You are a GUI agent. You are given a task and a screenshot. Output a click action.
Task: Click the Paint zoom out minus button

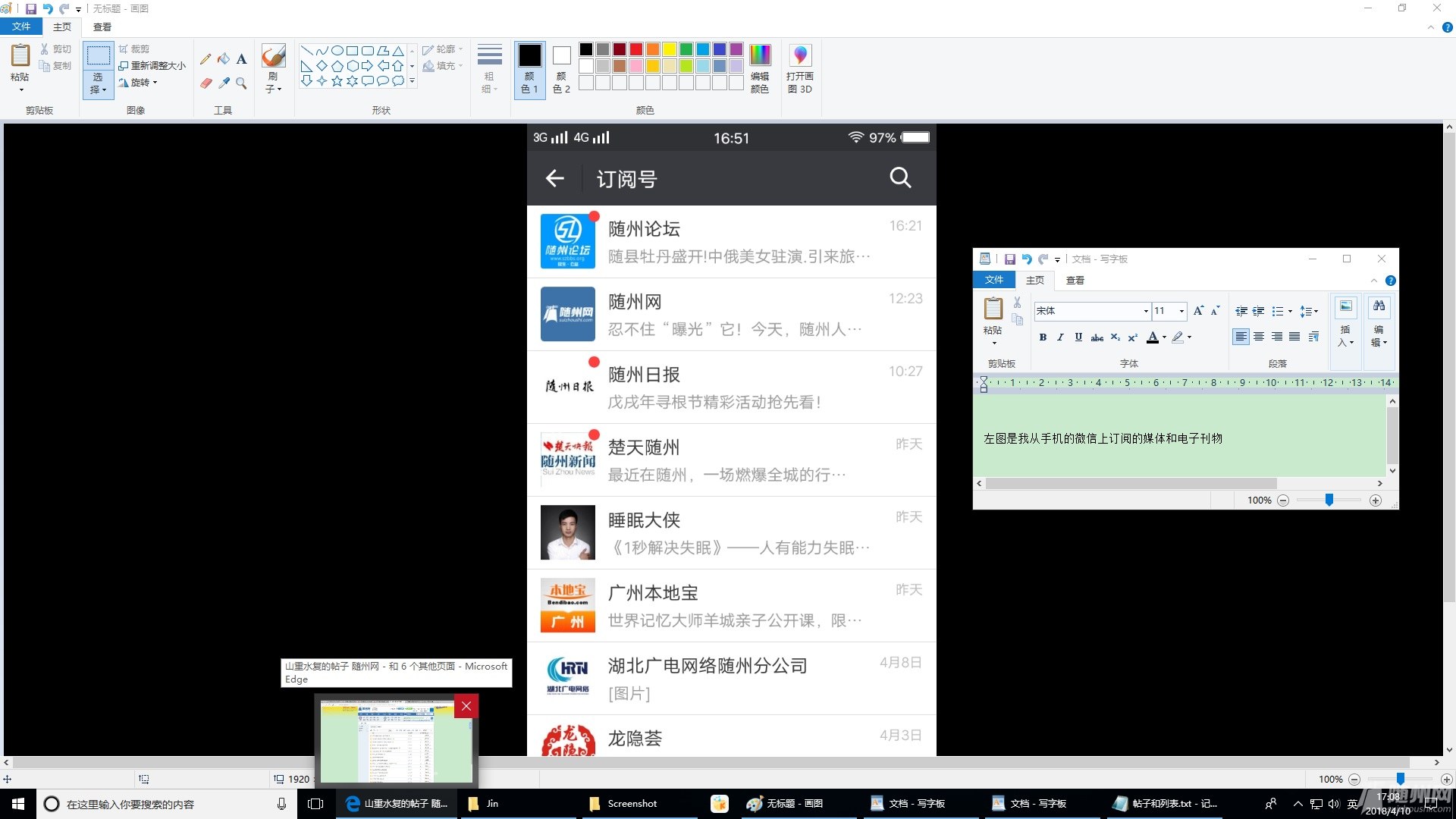1354,779
